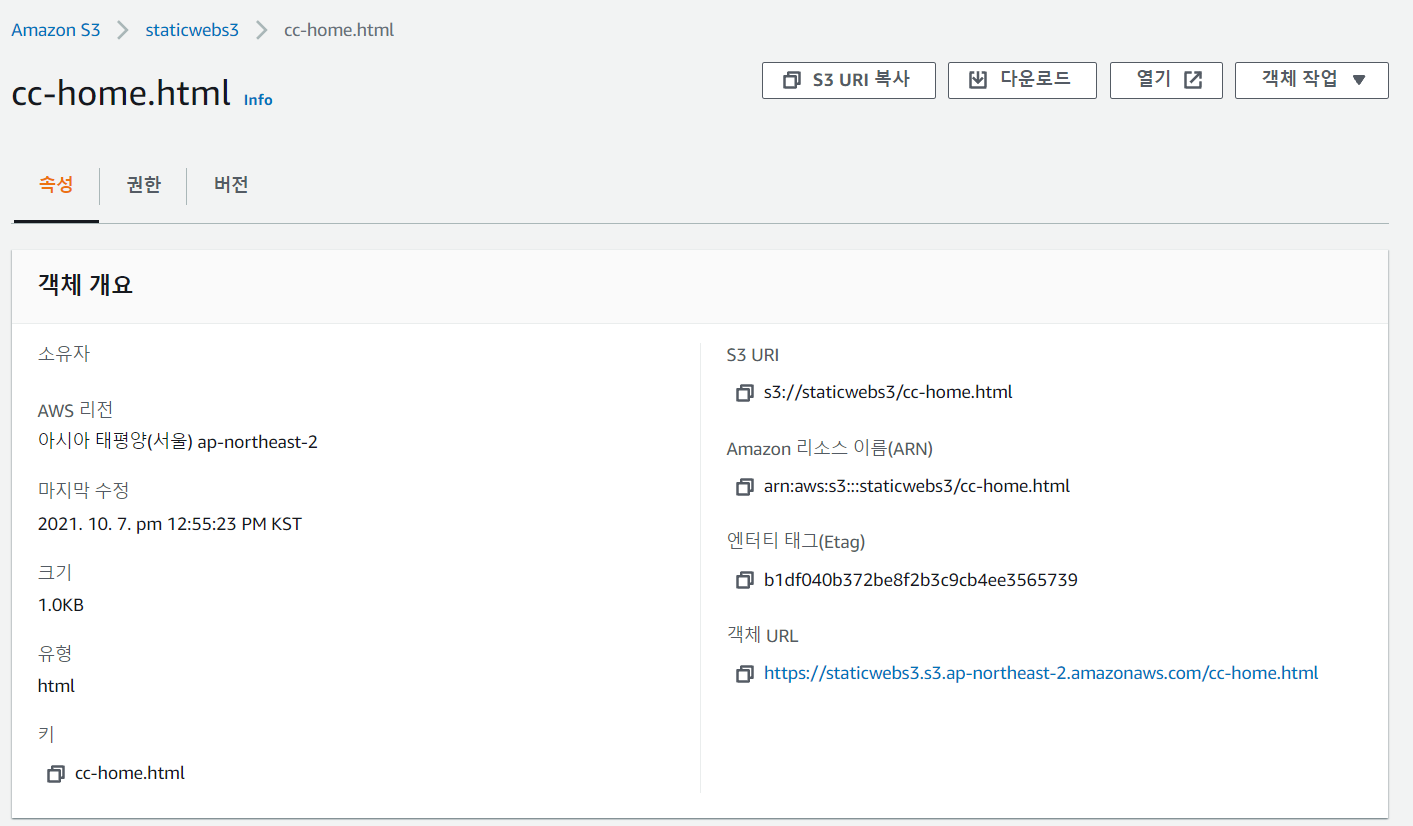1413x826 pixels.
Task: Click the 유형 label
Action: 55,653
